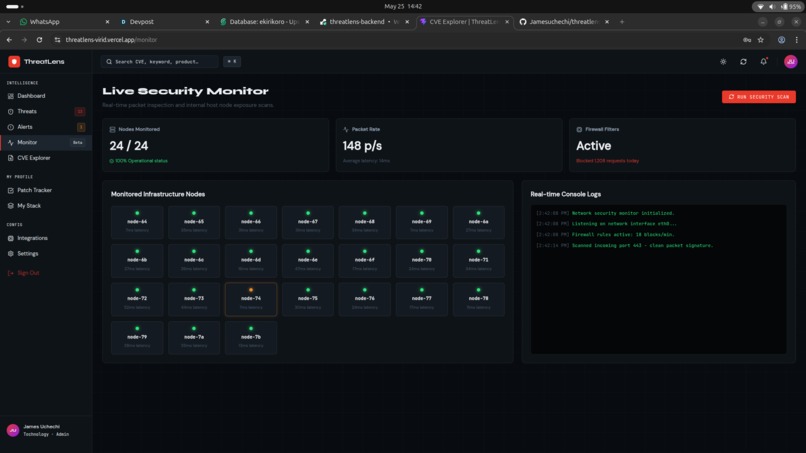The image size is (806, 453).
Task: Go back with browser back arrow
Action: click(x=9, y=40)
